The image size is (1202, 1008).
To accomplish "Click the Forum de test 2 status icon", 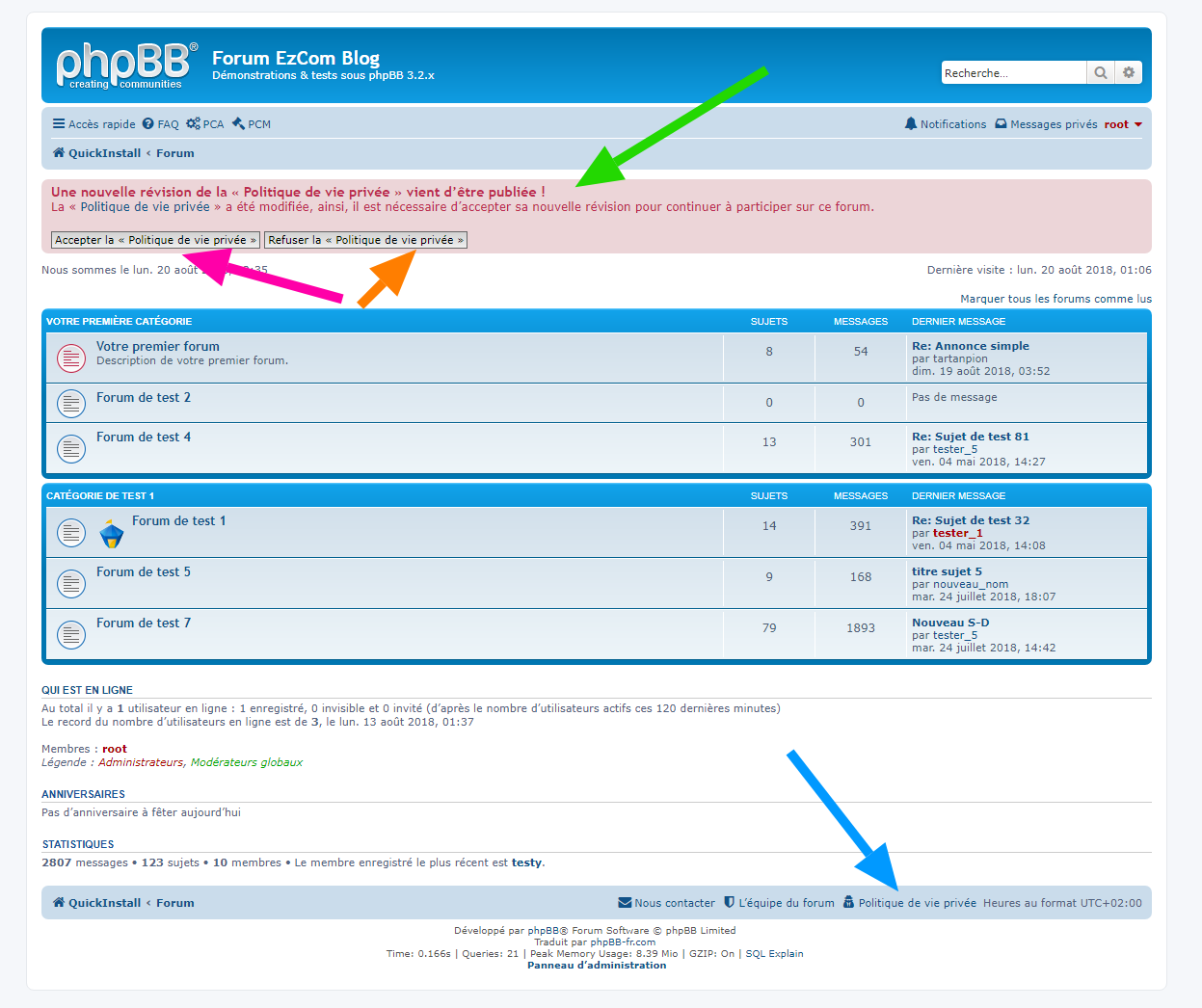I will [x=71, y=403].
